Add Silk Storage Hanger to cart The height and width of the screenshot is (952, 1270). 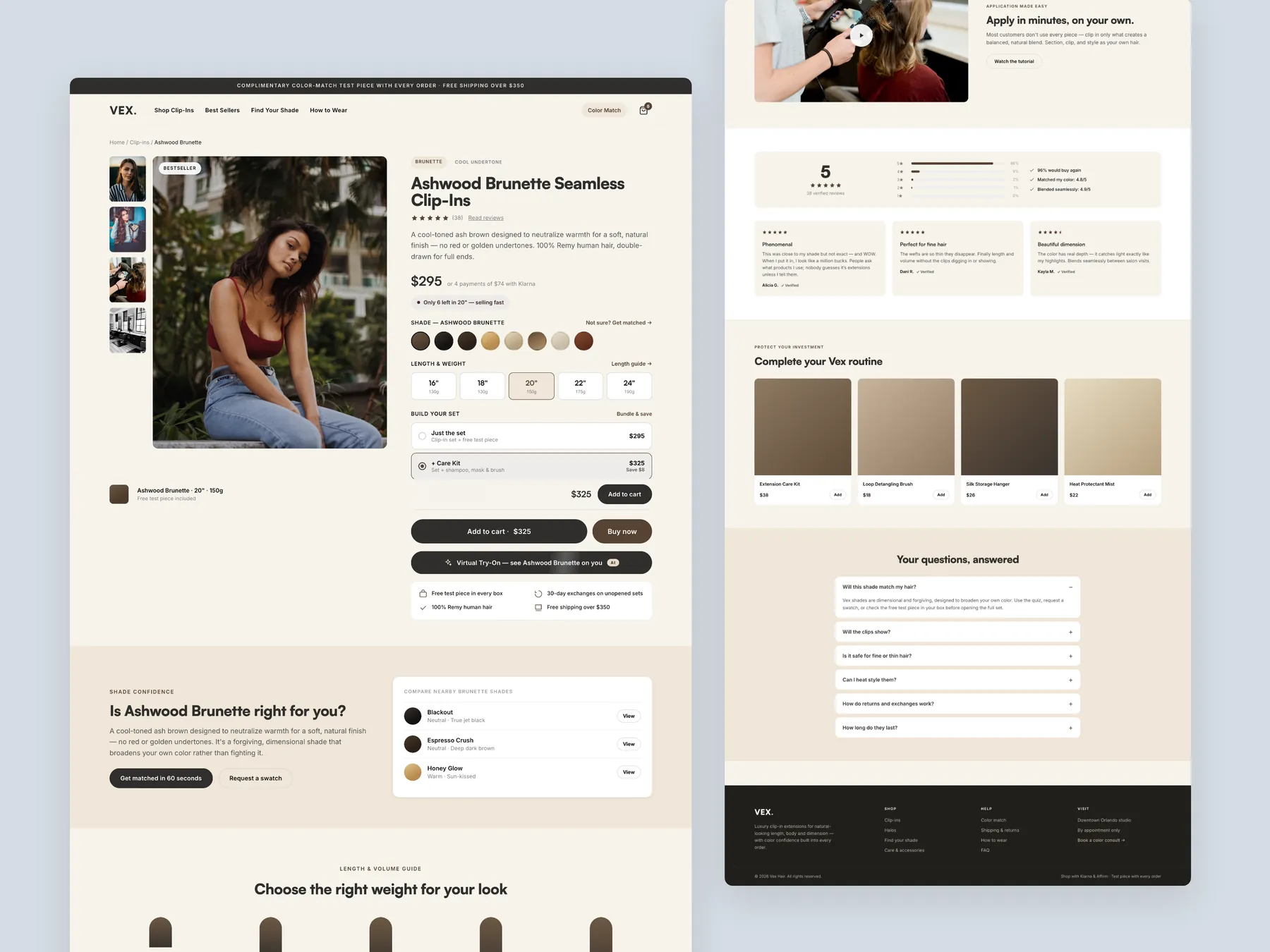1044,495
